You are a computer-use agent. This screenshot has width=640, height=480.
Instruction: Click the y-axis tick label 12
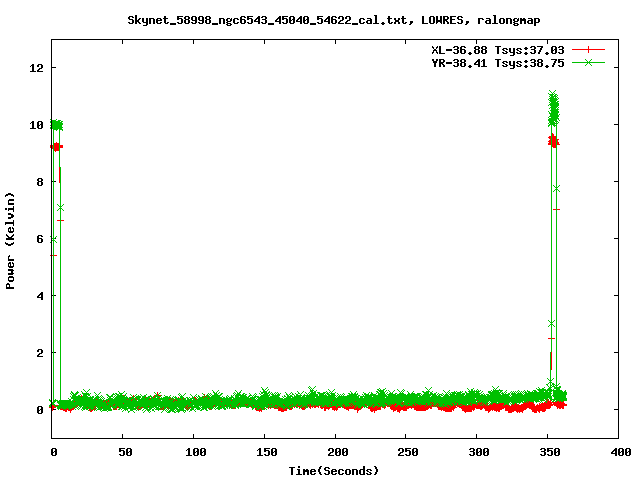click(36, 68)
